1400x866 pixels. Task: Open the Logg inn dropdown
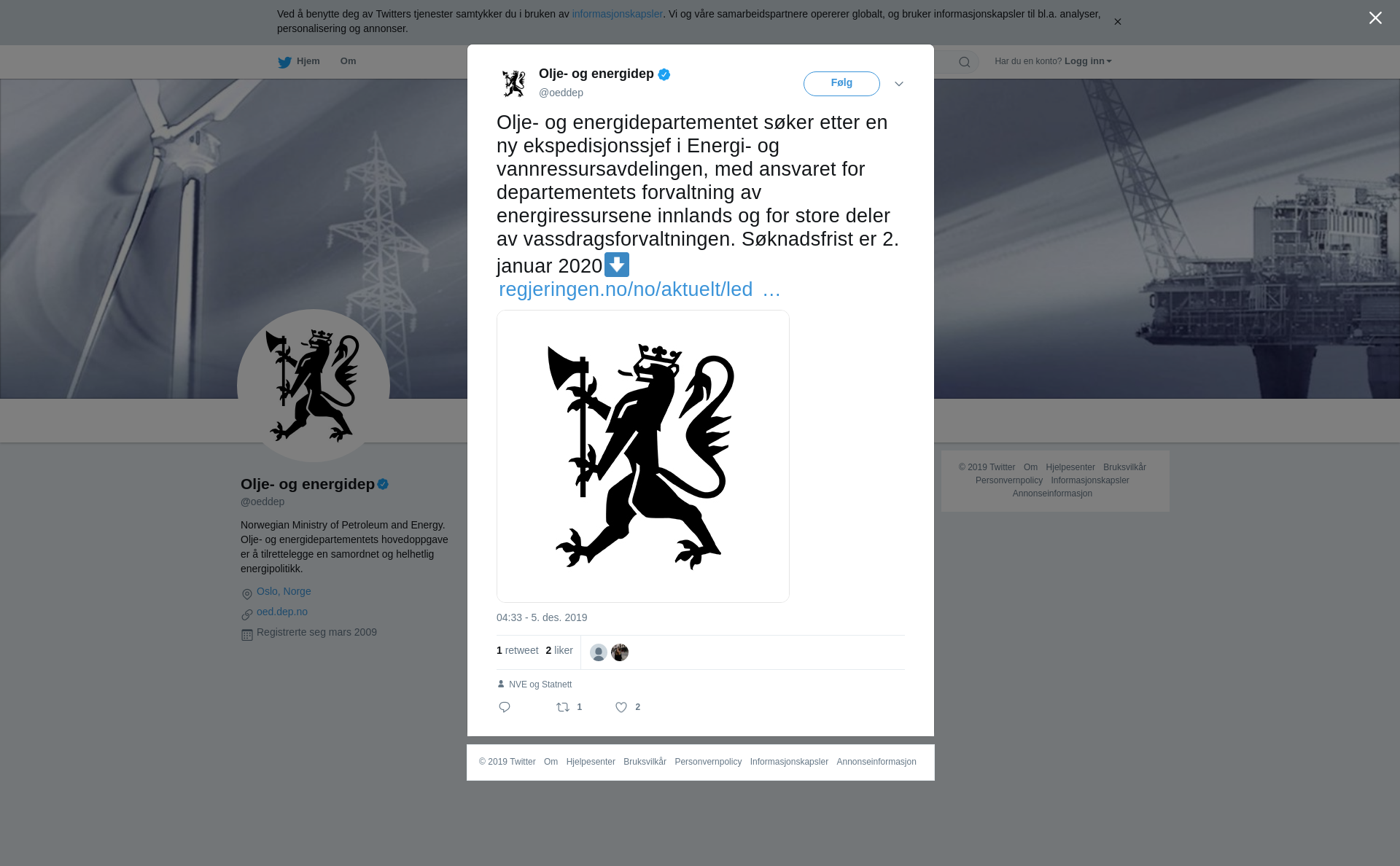pos(1088,61)
